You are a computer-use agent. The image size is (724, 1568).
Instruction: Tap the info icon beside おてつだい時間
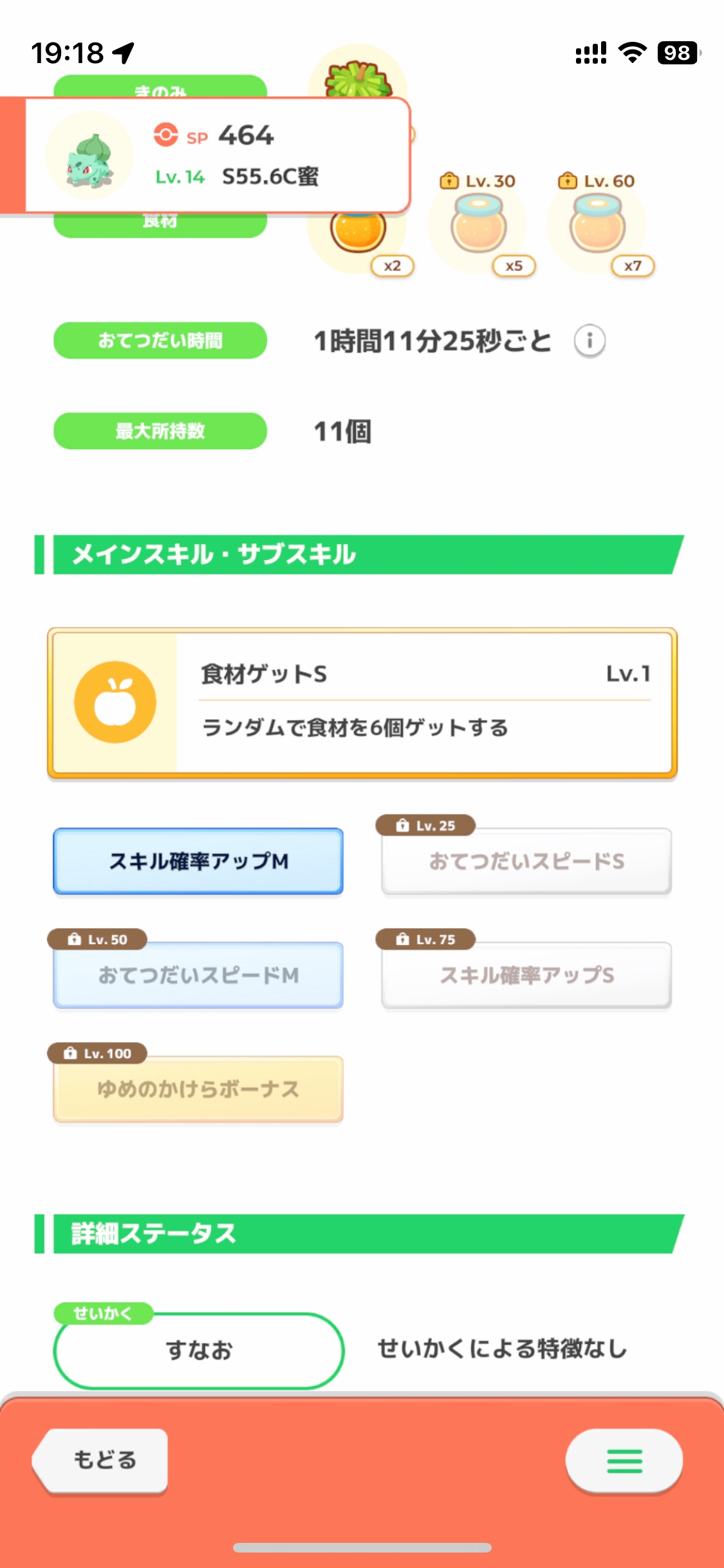click(x=589, y=341)
